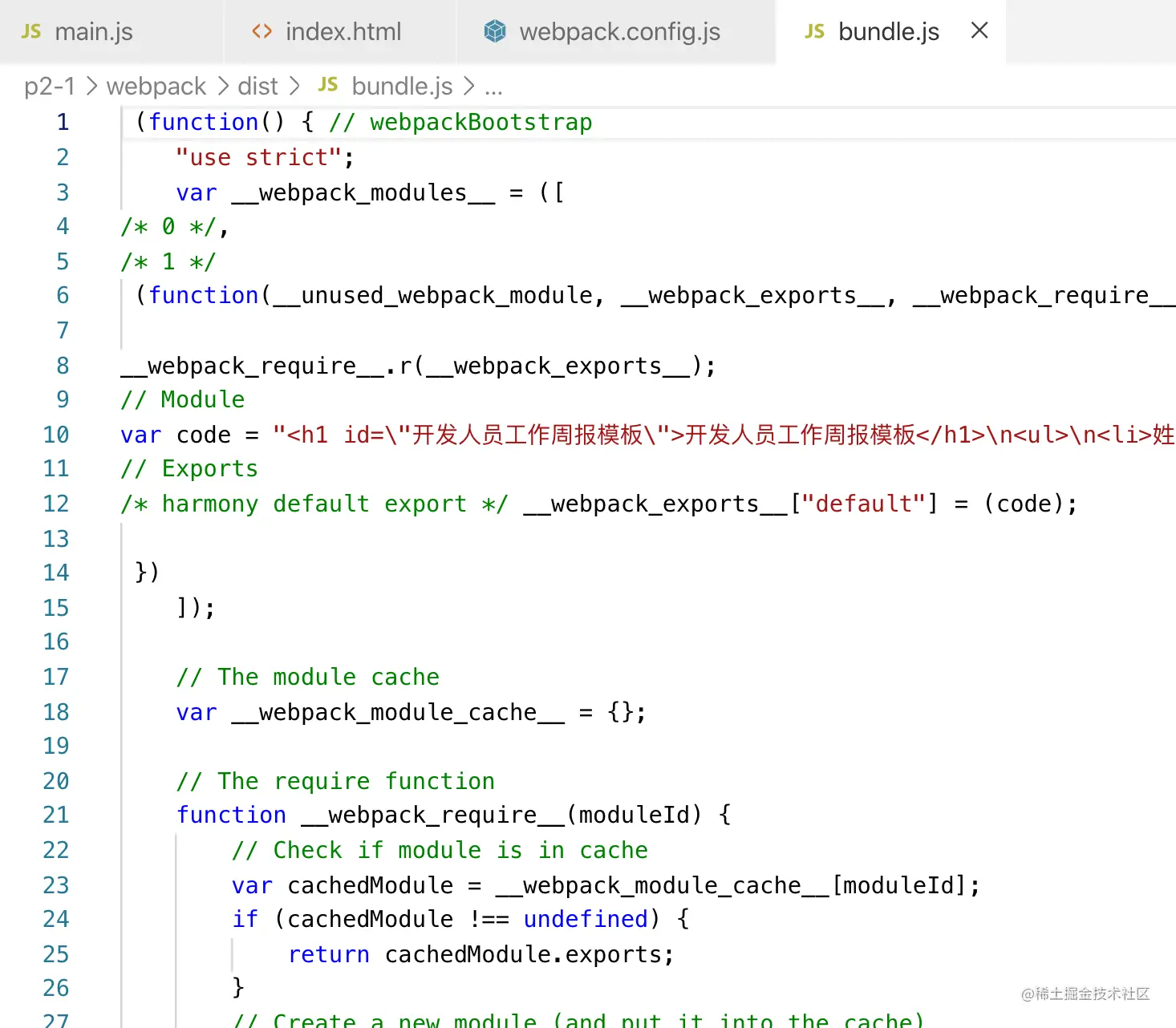Click "// Check if module is in cache" comment
1176x1028 pixels.
tap(440, 850)
